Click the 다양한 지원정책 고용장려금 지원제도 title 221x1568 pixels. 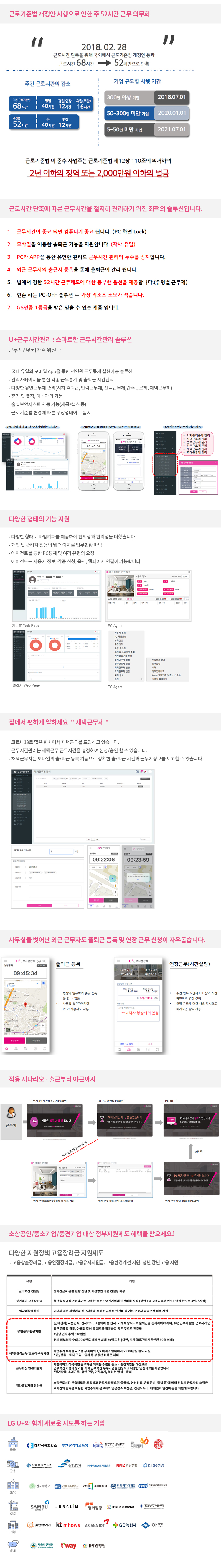pos(56,1253)
